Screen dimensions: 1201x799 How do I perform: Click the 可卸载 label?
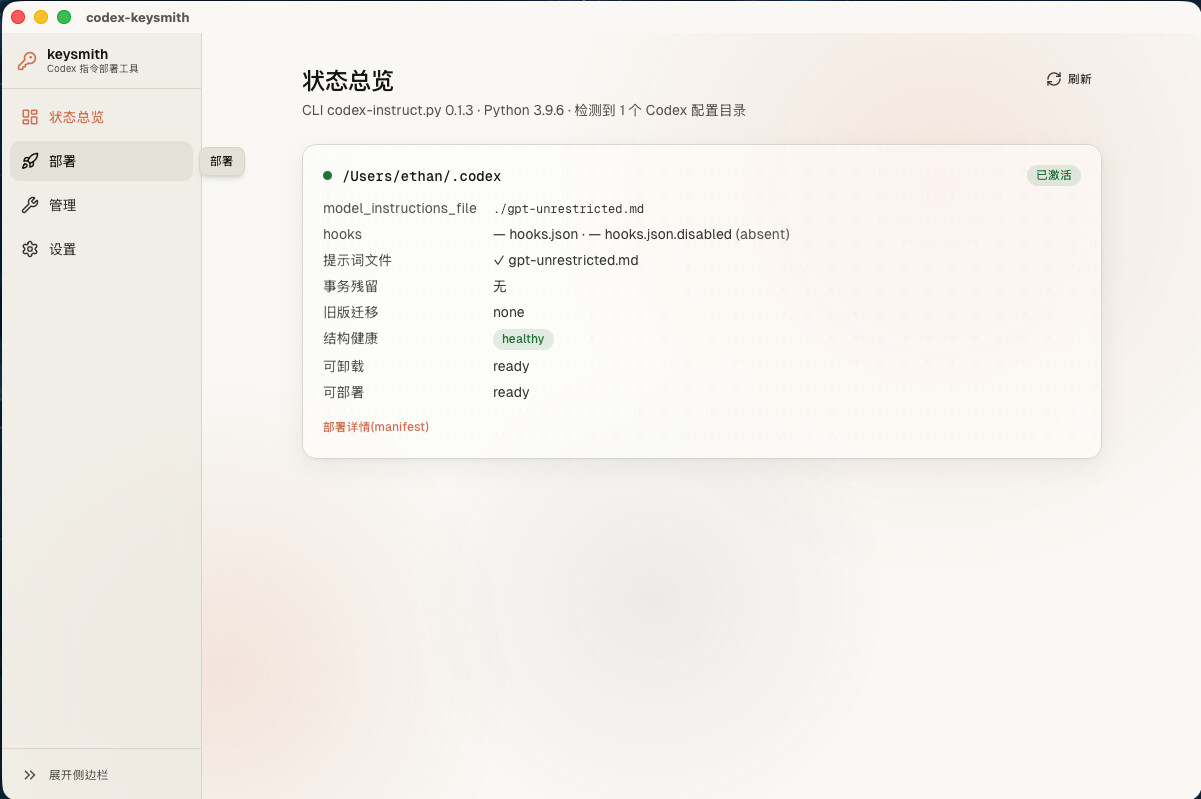coord(343,366)
